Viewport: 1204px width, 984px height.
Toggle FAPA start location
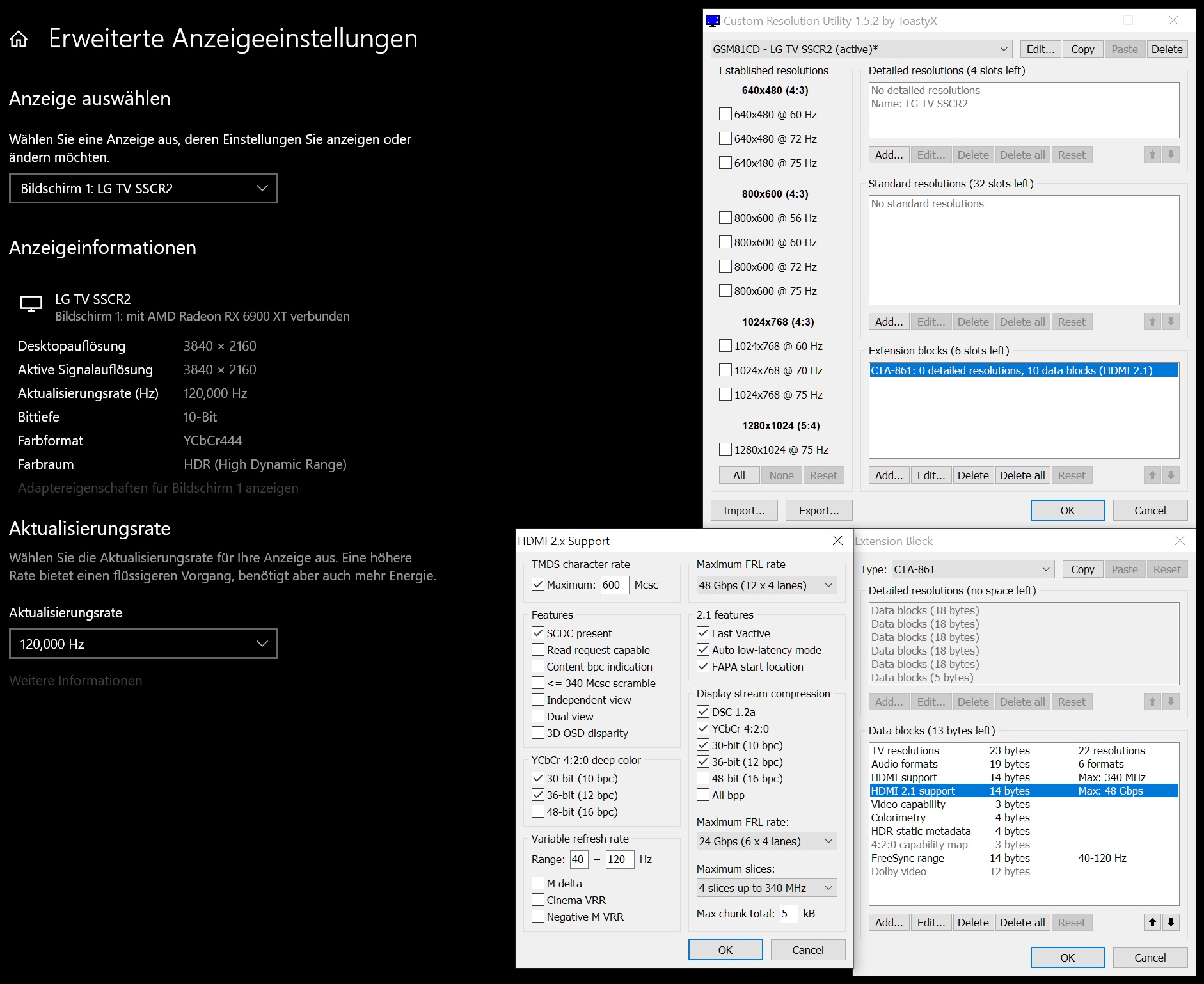click(x=703, y=666)
